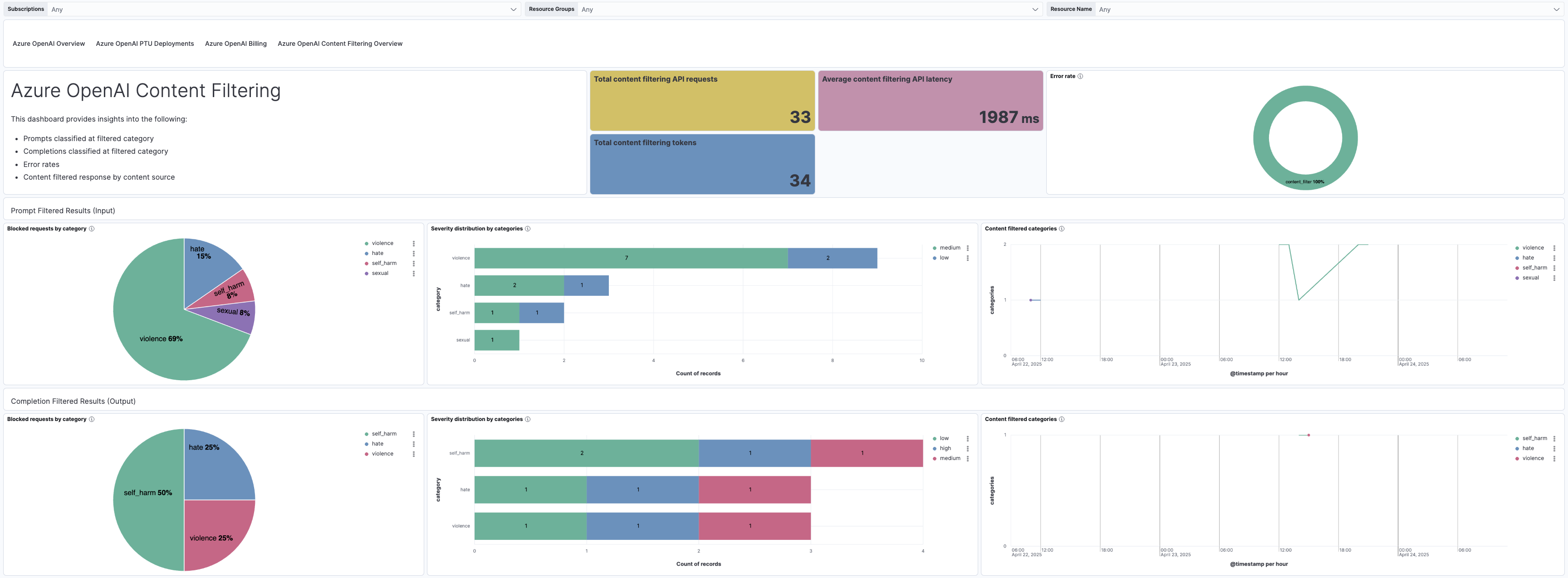Click the info icon next to Content filtered categories
This screenshot has width=1568, height=578.
tap(1061, 229)
